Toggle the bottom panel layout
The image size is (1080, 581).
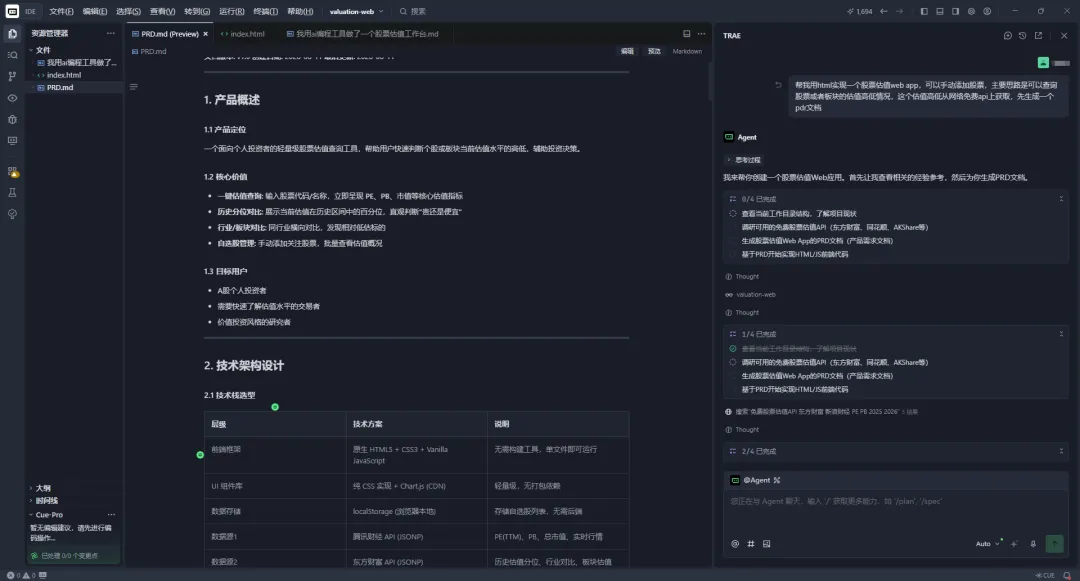939,11
